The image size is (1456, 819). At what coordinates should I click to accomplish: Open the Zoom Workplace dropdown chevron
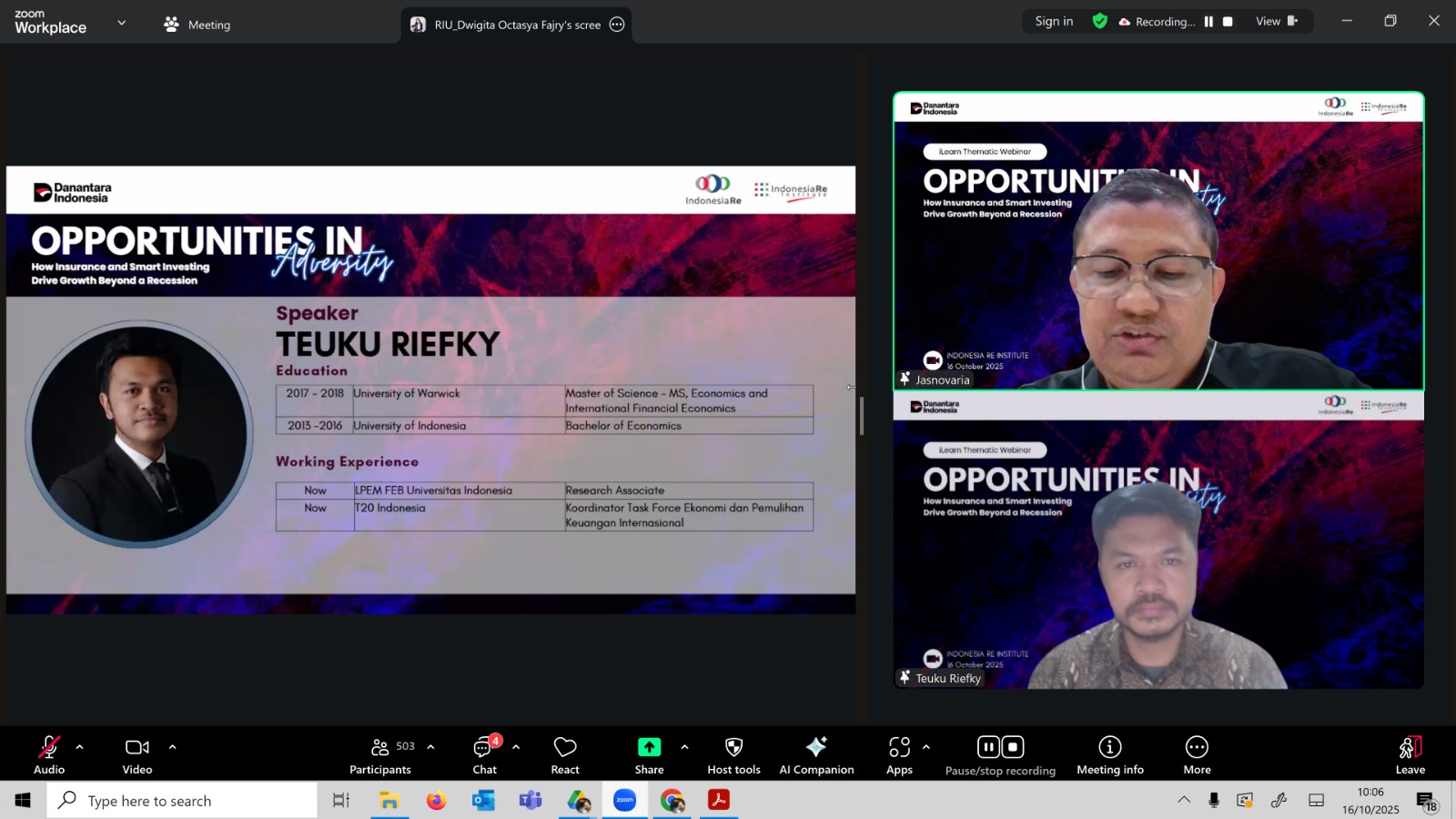coord(121,23)
